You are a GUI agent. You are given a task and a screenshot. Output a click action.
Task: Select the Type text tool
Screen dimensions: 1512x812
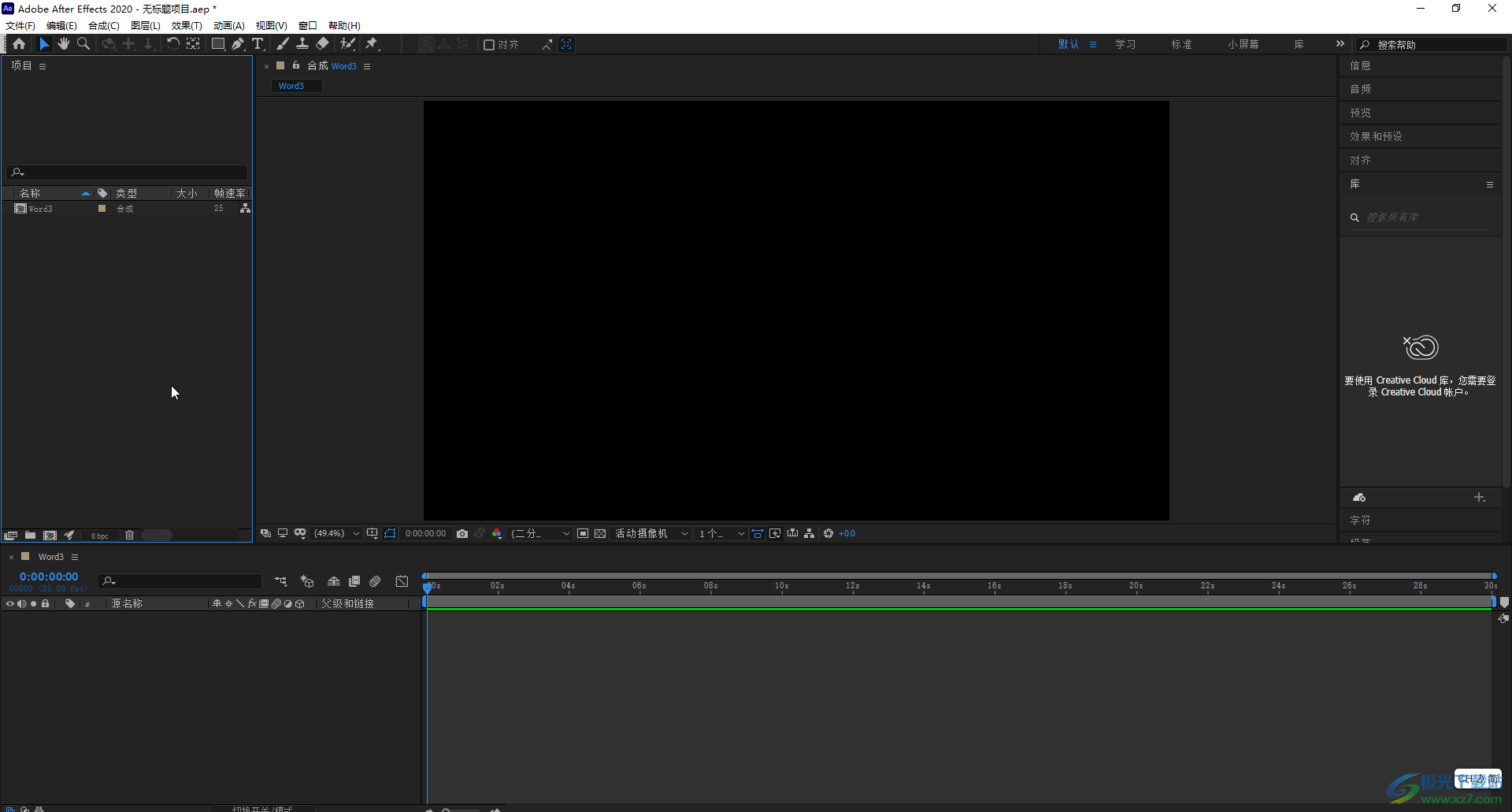point(258,44)
